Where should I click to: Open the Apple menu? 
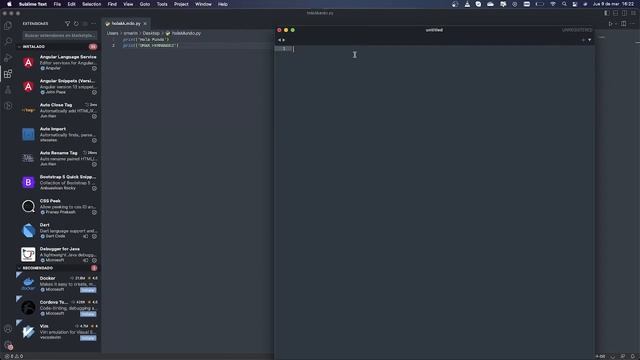click(x=9, y=4)
